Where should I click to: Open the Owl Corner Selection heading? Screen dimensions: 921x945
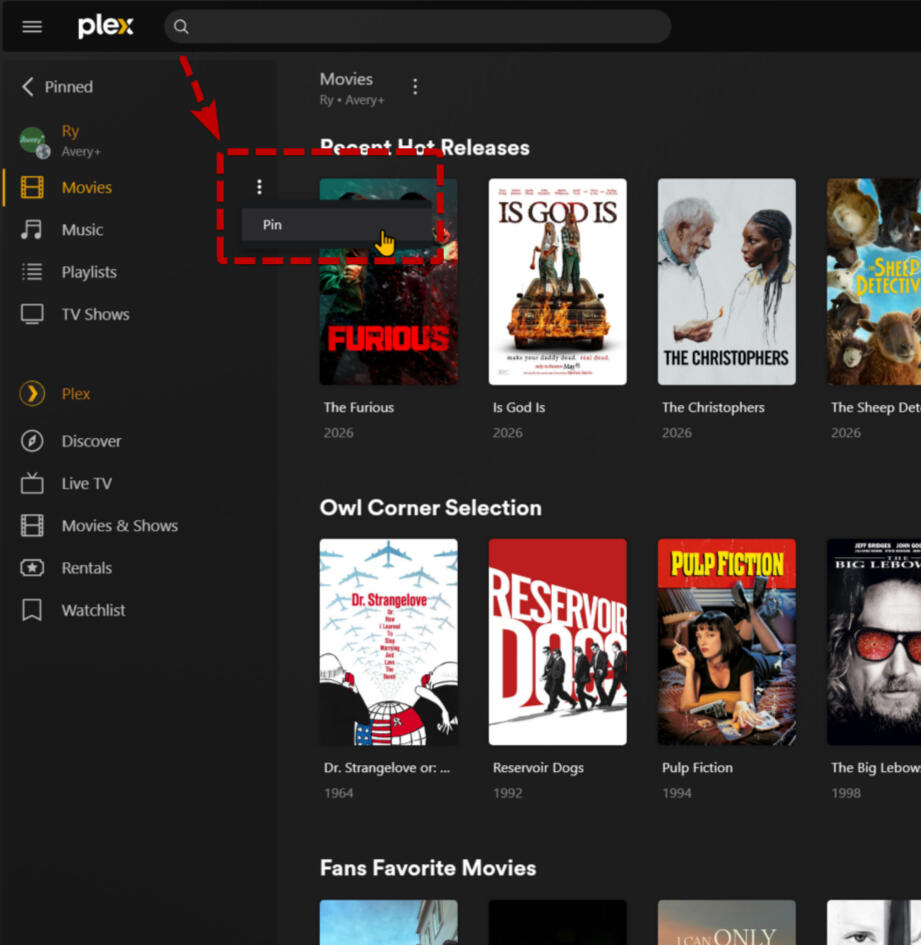(x=430, y=507)
